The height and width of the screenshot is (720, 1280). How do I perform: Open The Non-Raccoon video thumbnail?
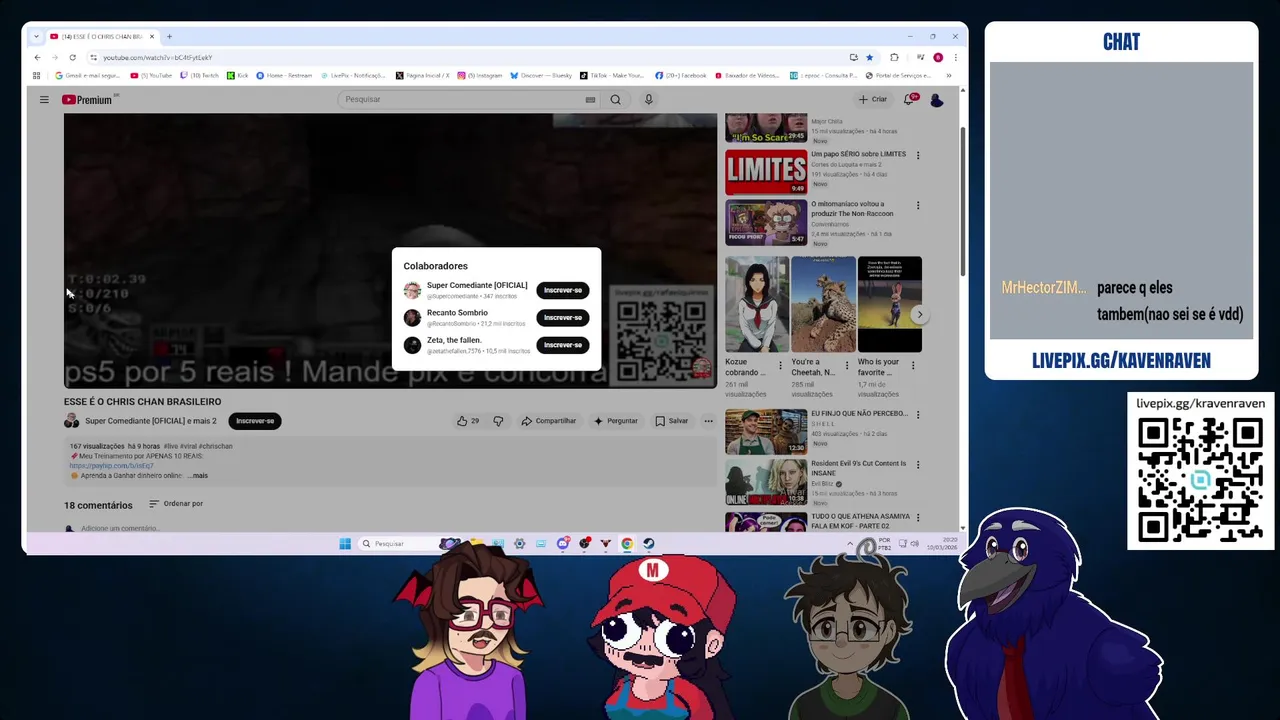pyautogui.click(x=766, y=222)
